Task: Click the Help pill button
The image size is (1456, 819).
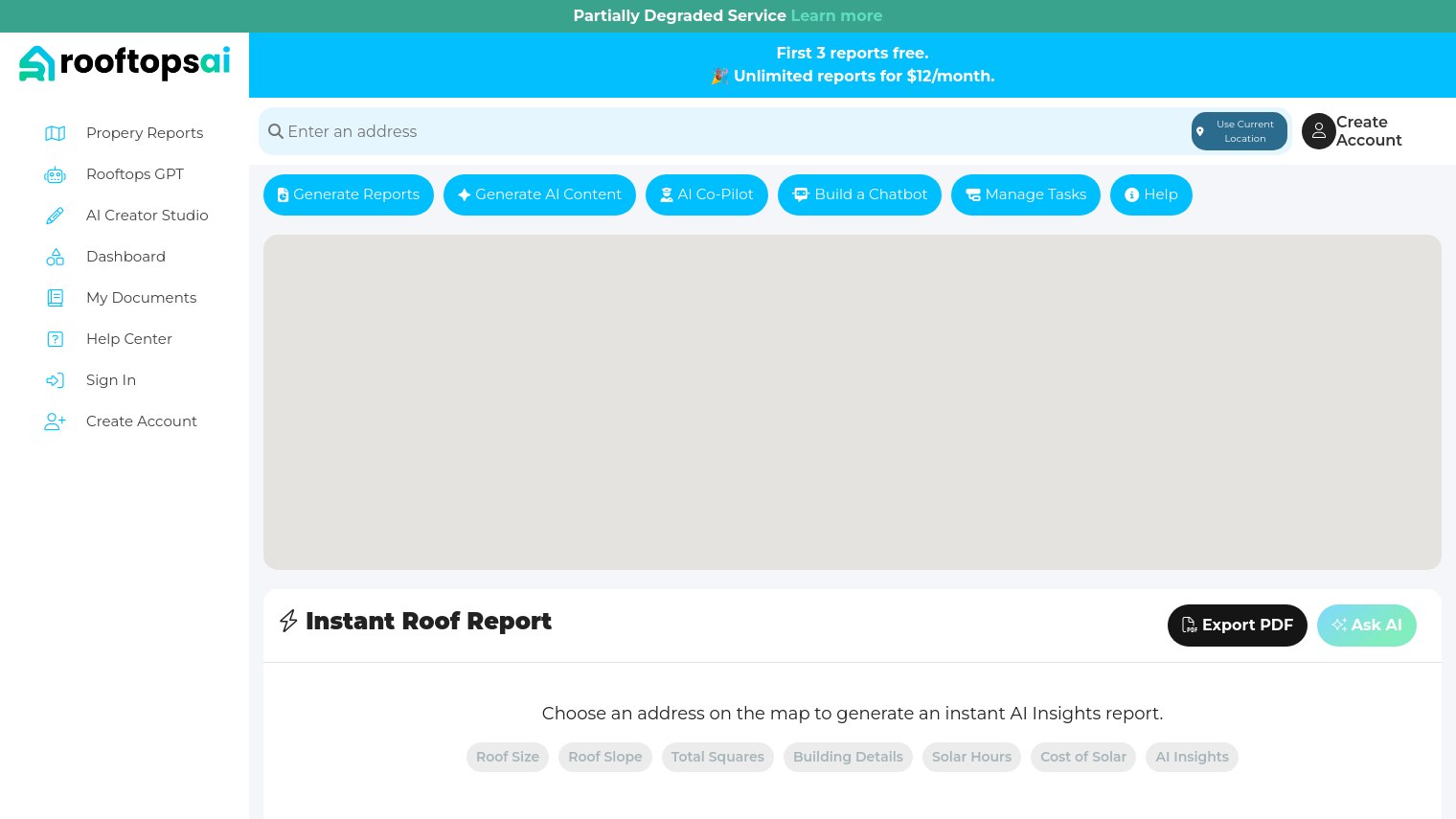Action: (1151, 194)
